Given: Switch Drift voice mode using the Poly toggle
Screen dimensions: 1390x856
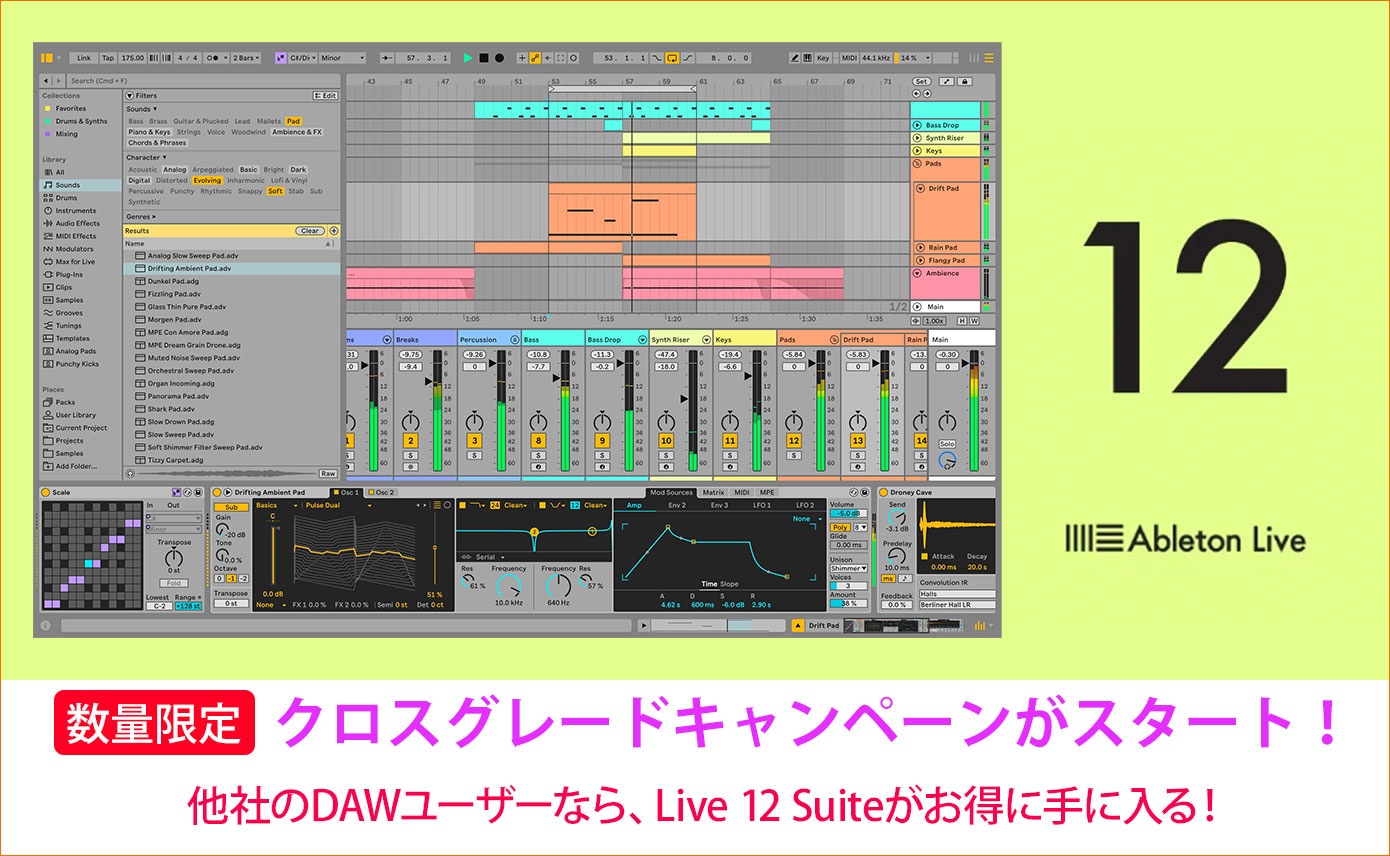Looking at the screenshot, I should [x=839, y=527].
